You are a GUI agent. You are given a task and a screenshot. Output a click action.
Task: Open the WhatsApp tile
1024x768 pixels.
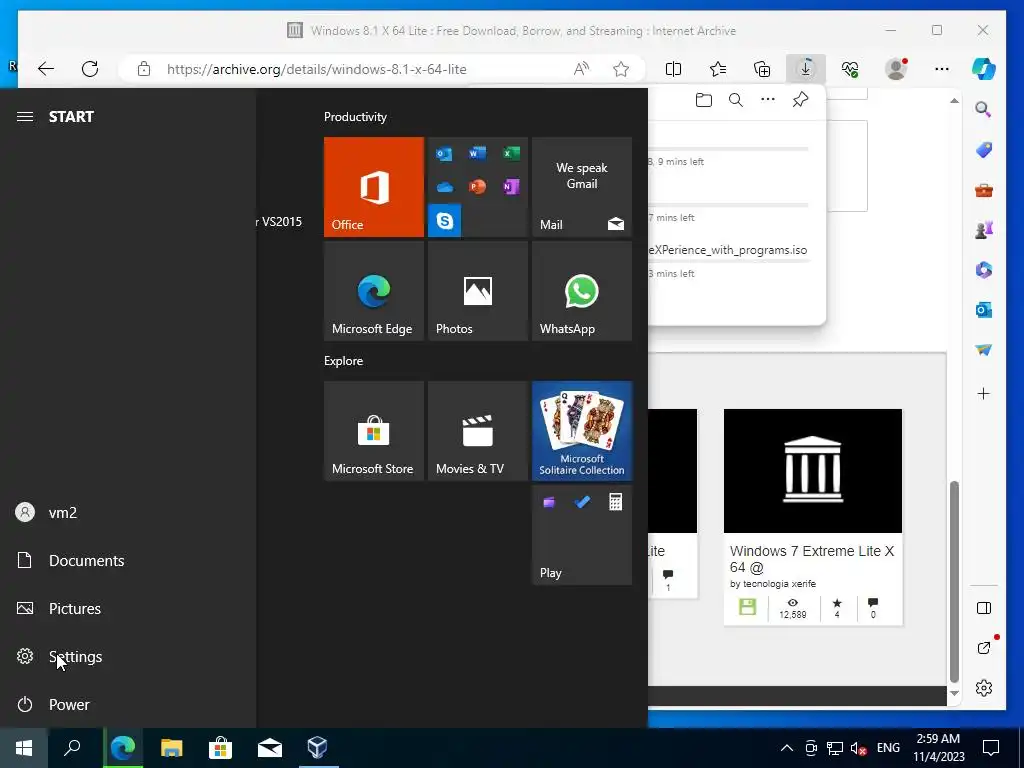click(582, 291)
